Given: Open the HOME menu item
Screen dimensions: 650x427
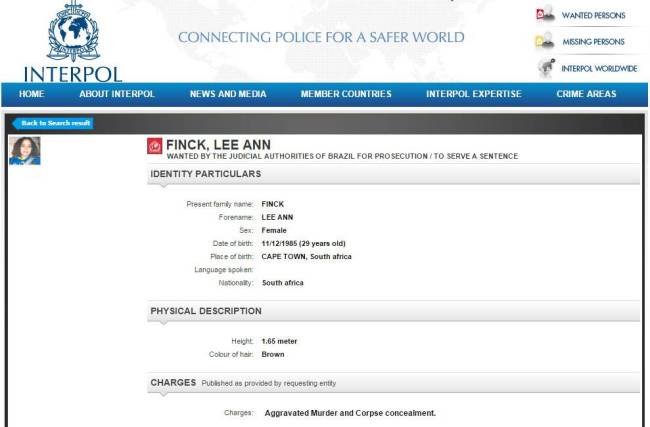Looking at the screenshot, I should [x=32, y=94].
